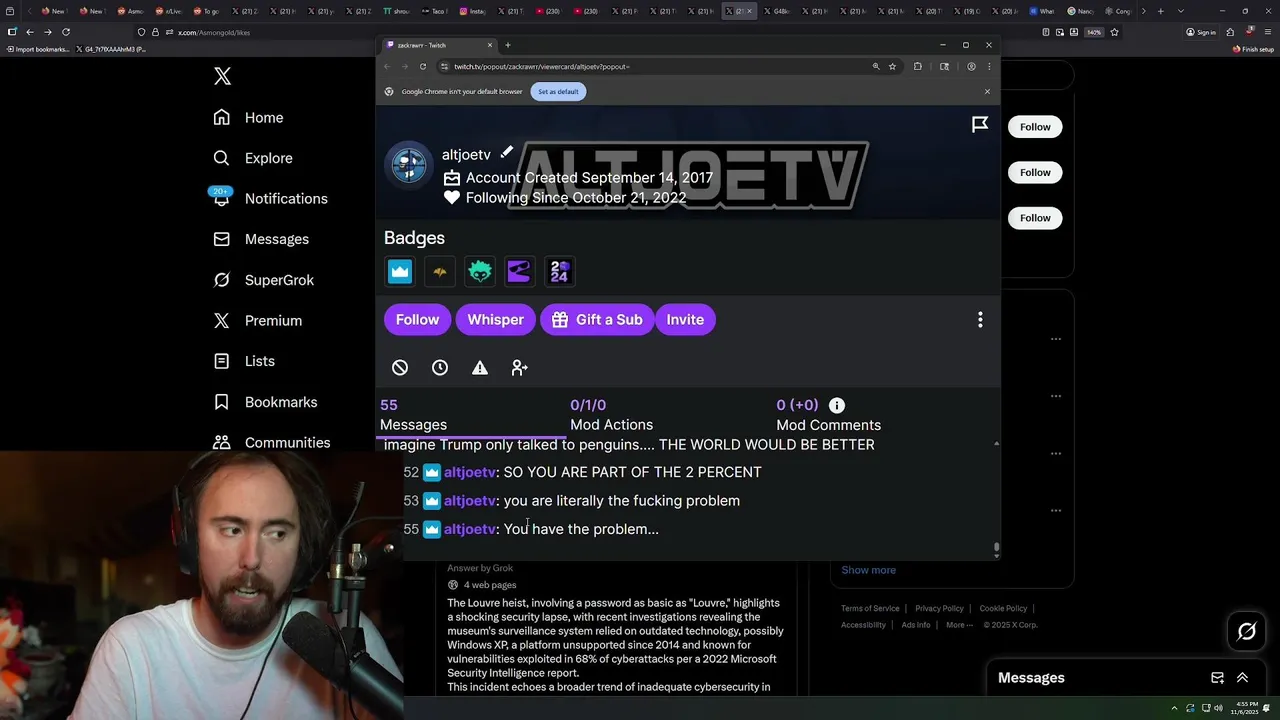1280x720 pixels.
Task: Click the X logo in the sidebar
Action: point(222,76)
